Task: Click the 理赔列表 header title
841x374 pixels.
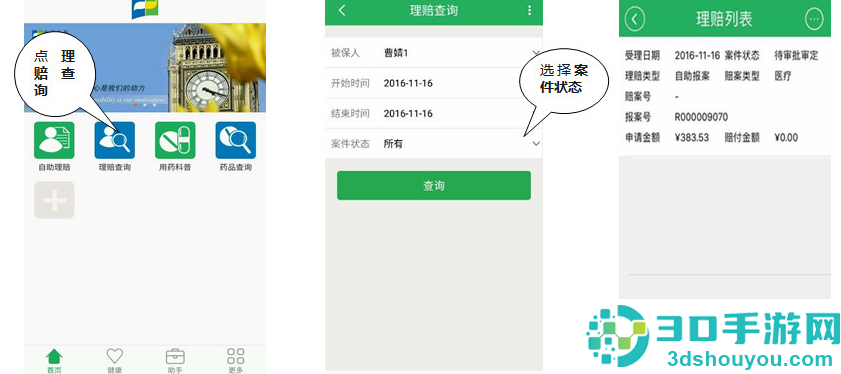Action: [724, 19]
